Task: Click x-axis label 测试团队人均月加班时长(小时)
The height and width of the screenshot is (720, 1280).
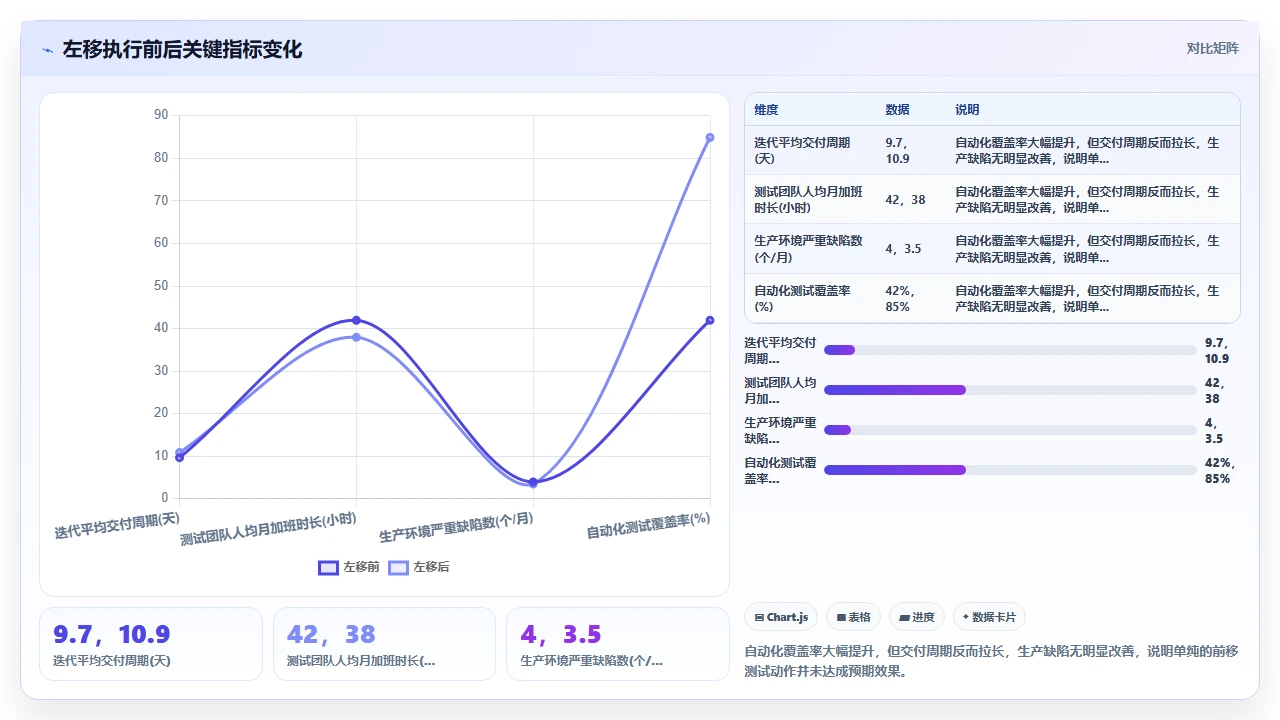Action: click(268, 529)
